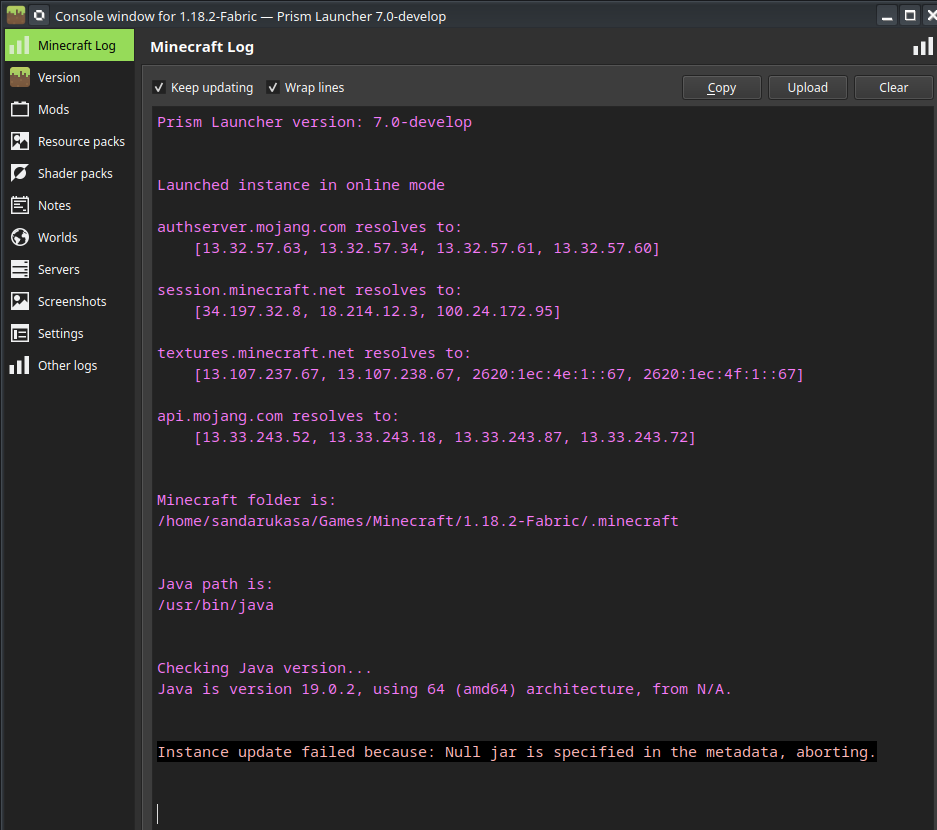Screen dimensions: 937x830
Task: Click the bar chart icon beside page header
Action: point(923,47)
